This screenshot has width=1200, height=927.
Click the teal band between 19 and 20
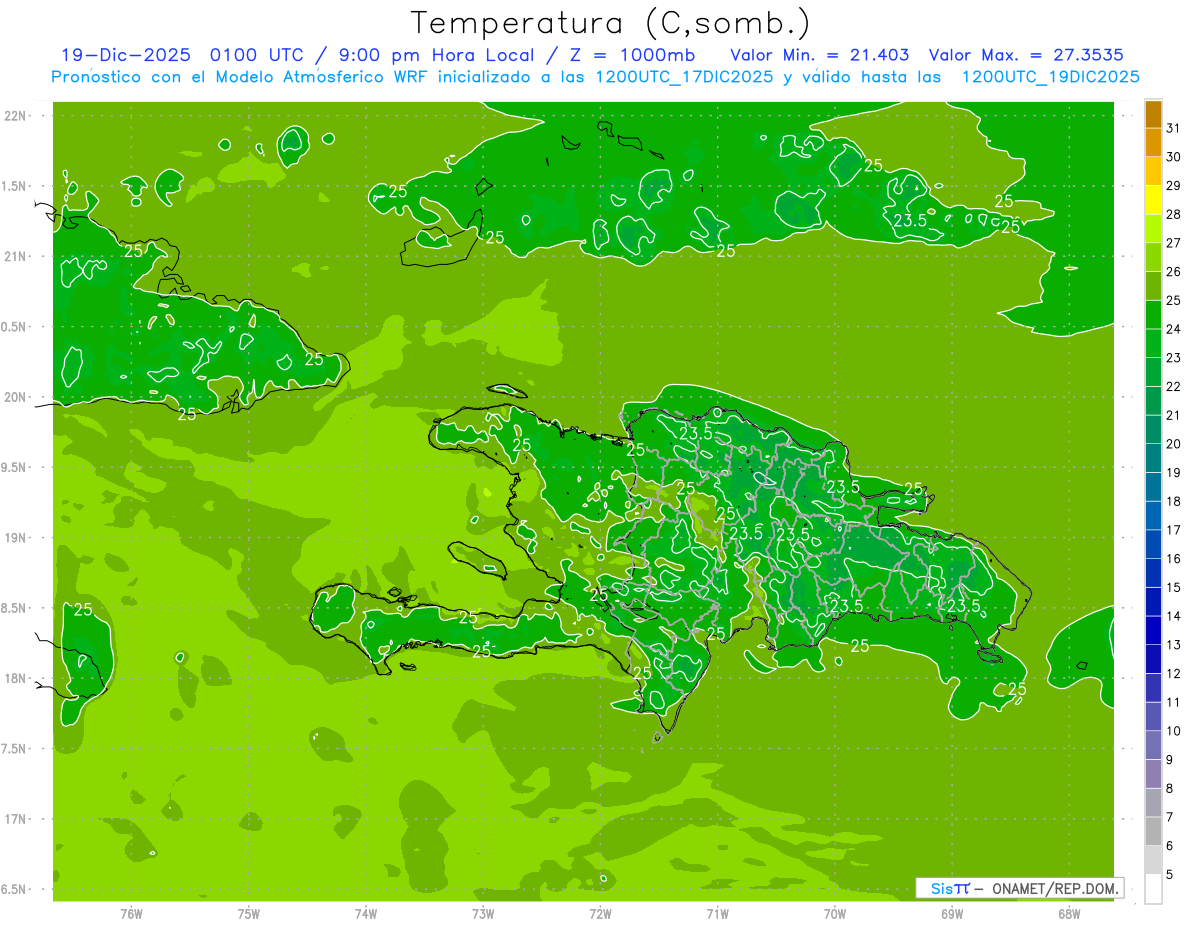[x=1153, y=459]
